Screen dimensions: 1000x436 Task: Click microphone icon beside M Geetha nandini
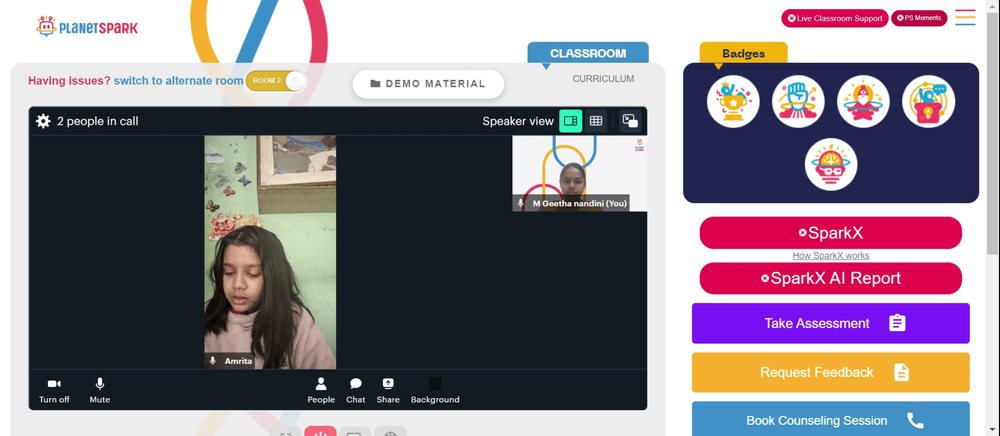click(x=521, y=203)
